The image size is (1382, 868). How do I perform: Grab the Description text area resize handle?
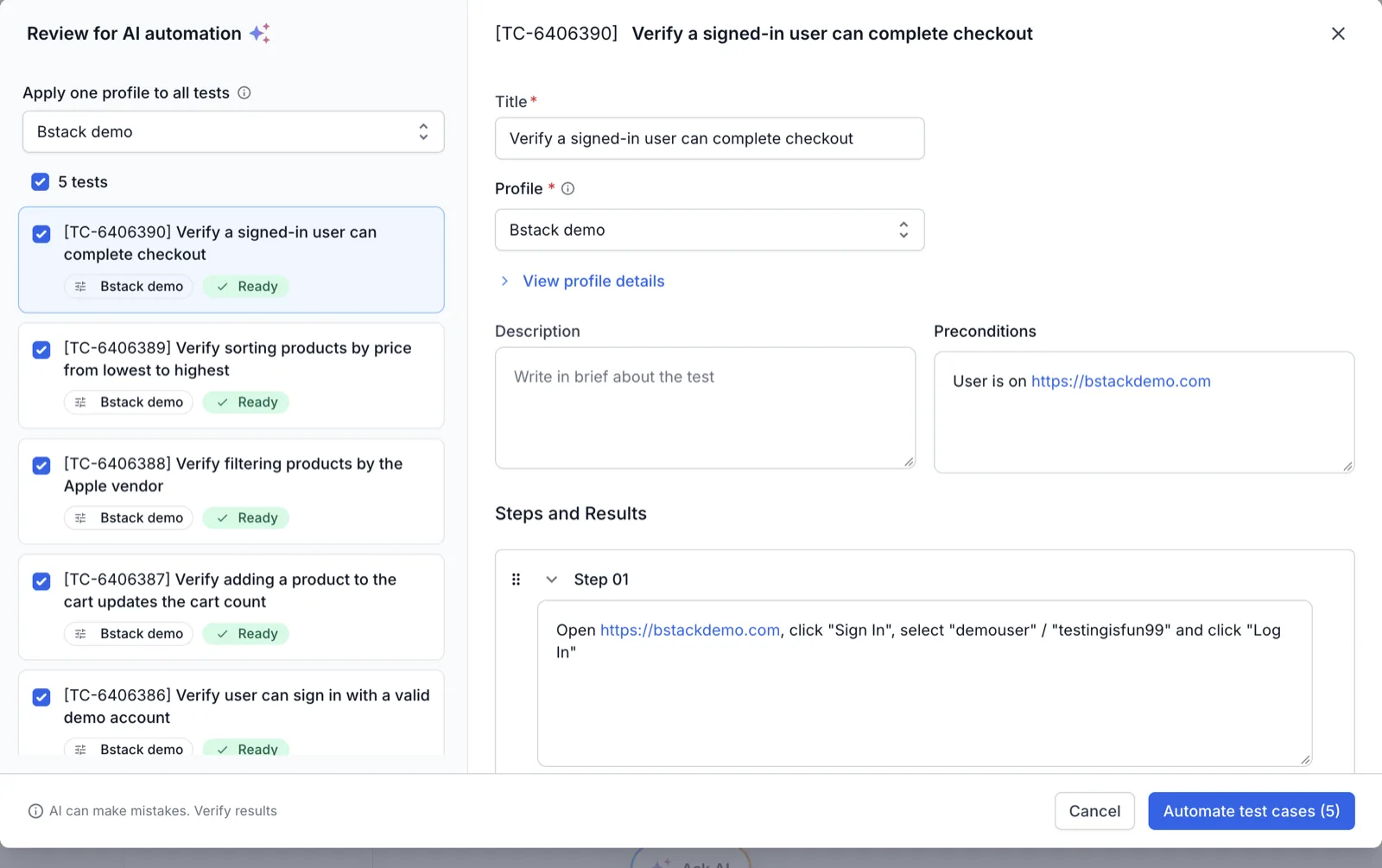click(909, 462)
